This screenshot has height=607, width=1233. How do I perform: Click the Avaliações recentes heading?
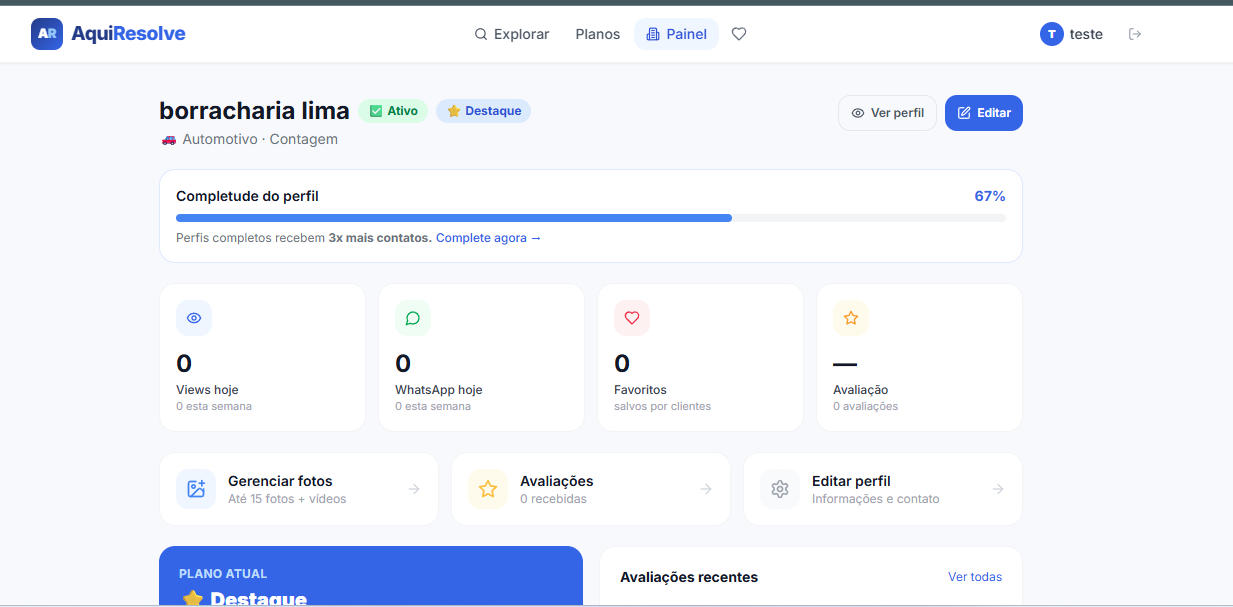tap(689, 577)
